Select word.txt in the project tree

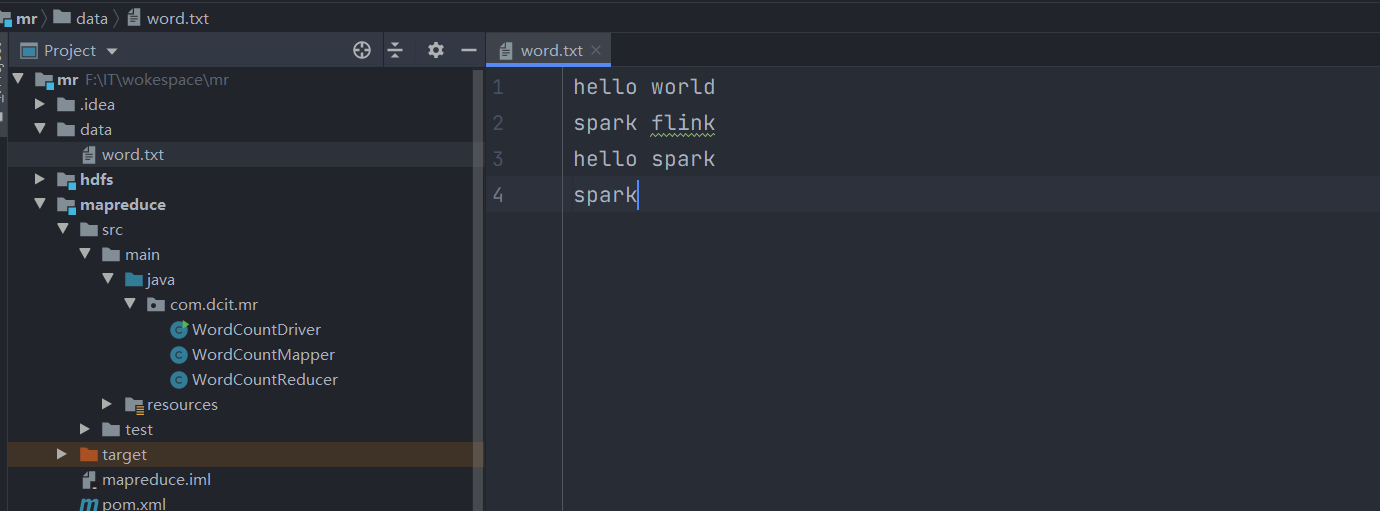133,154
